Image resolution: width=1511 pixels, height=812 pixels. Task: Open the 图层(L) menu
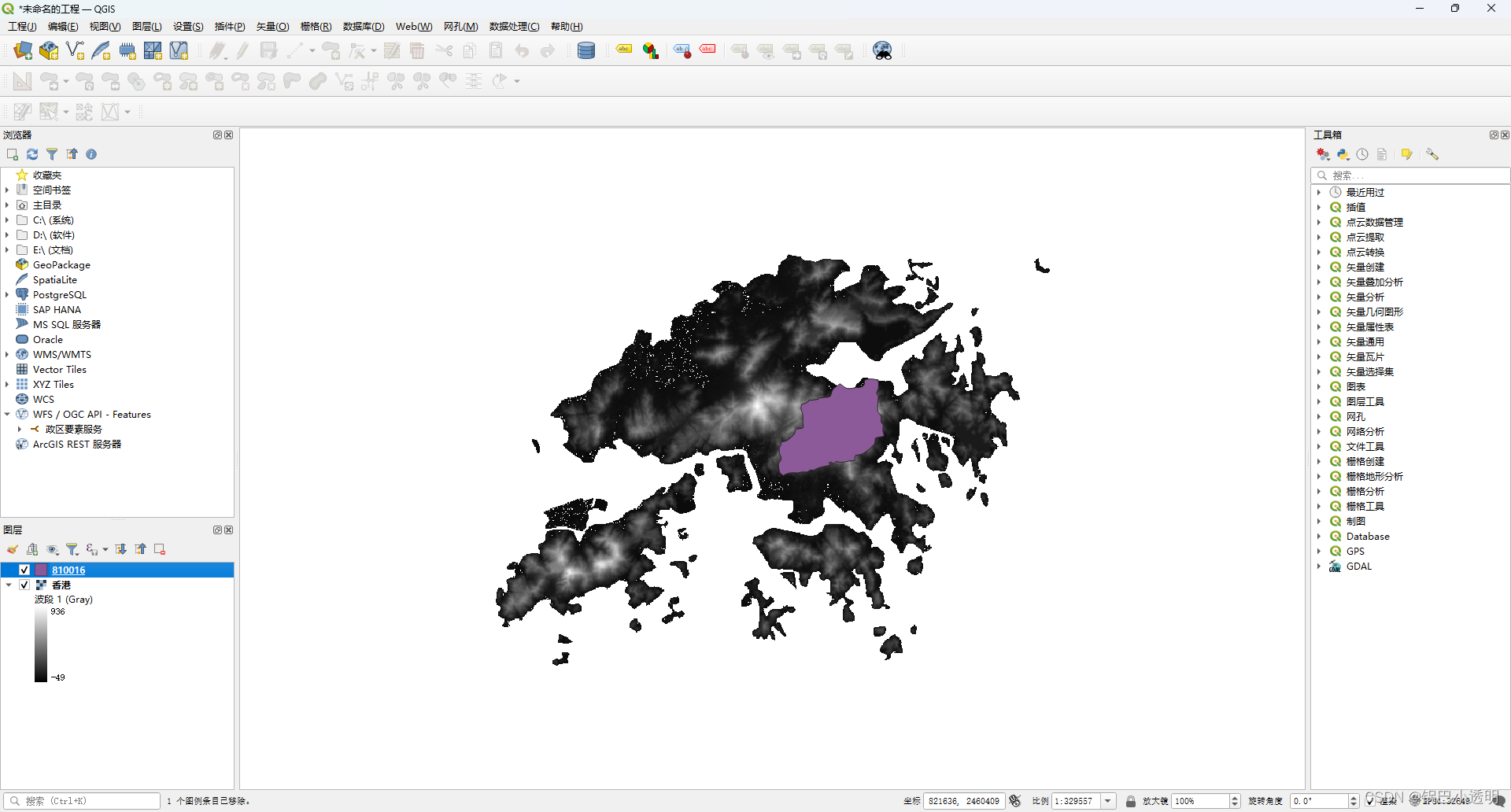pos(147,27)
